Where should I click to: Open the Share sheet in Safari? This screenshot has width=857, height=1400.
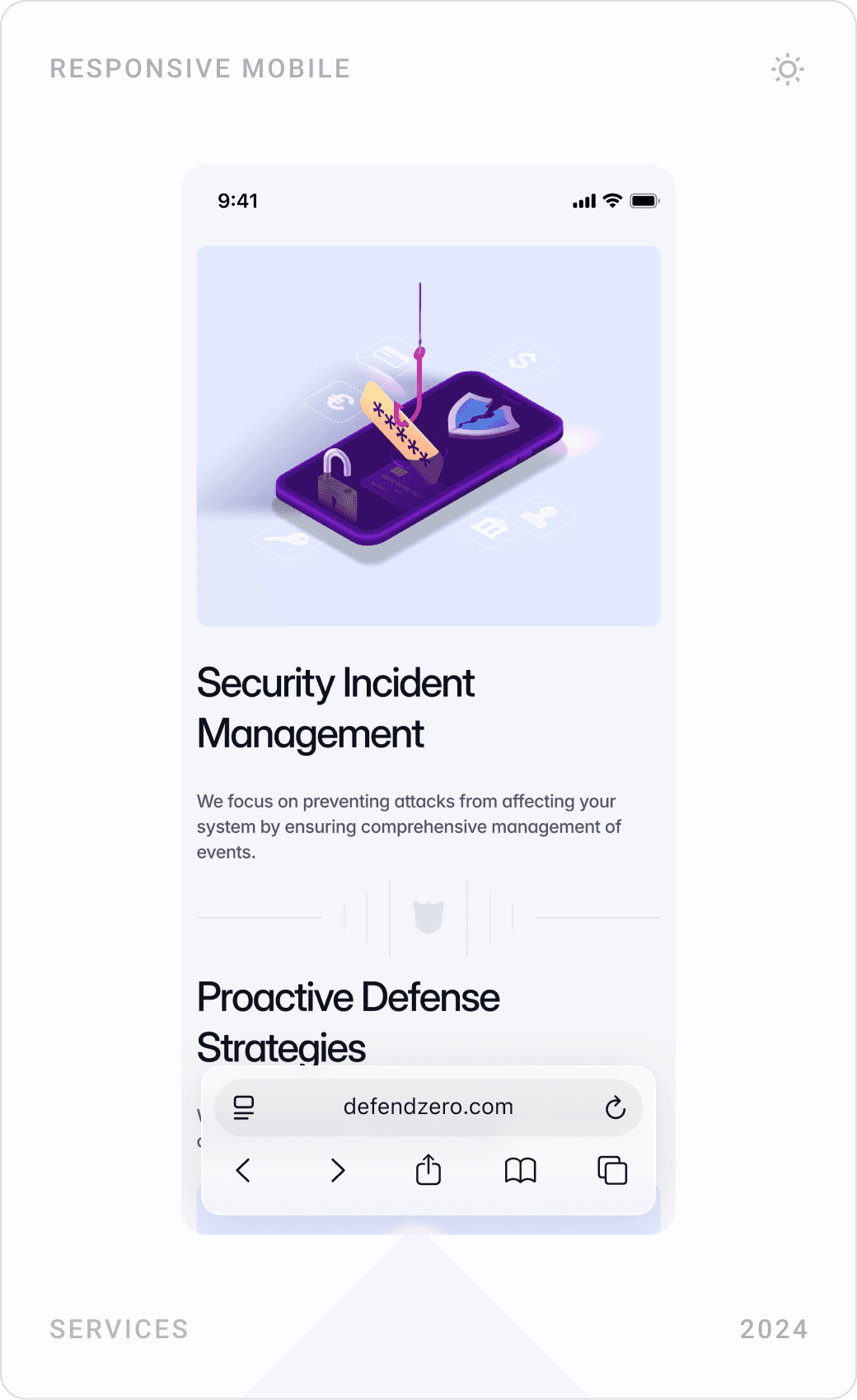428,1170
